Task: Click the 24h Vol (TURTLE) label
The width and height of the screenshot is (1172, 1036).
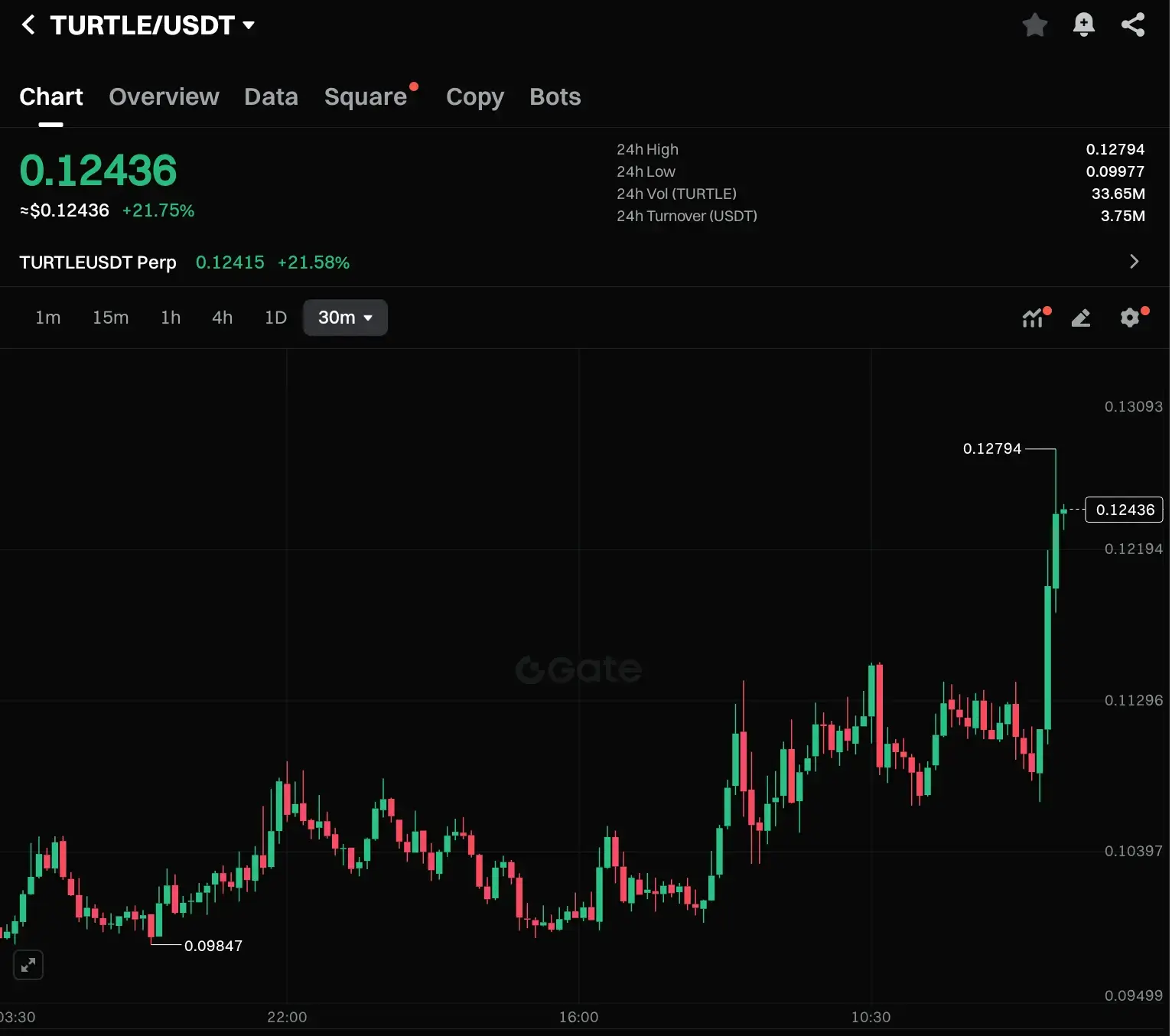Action: [x=677, y=194]
